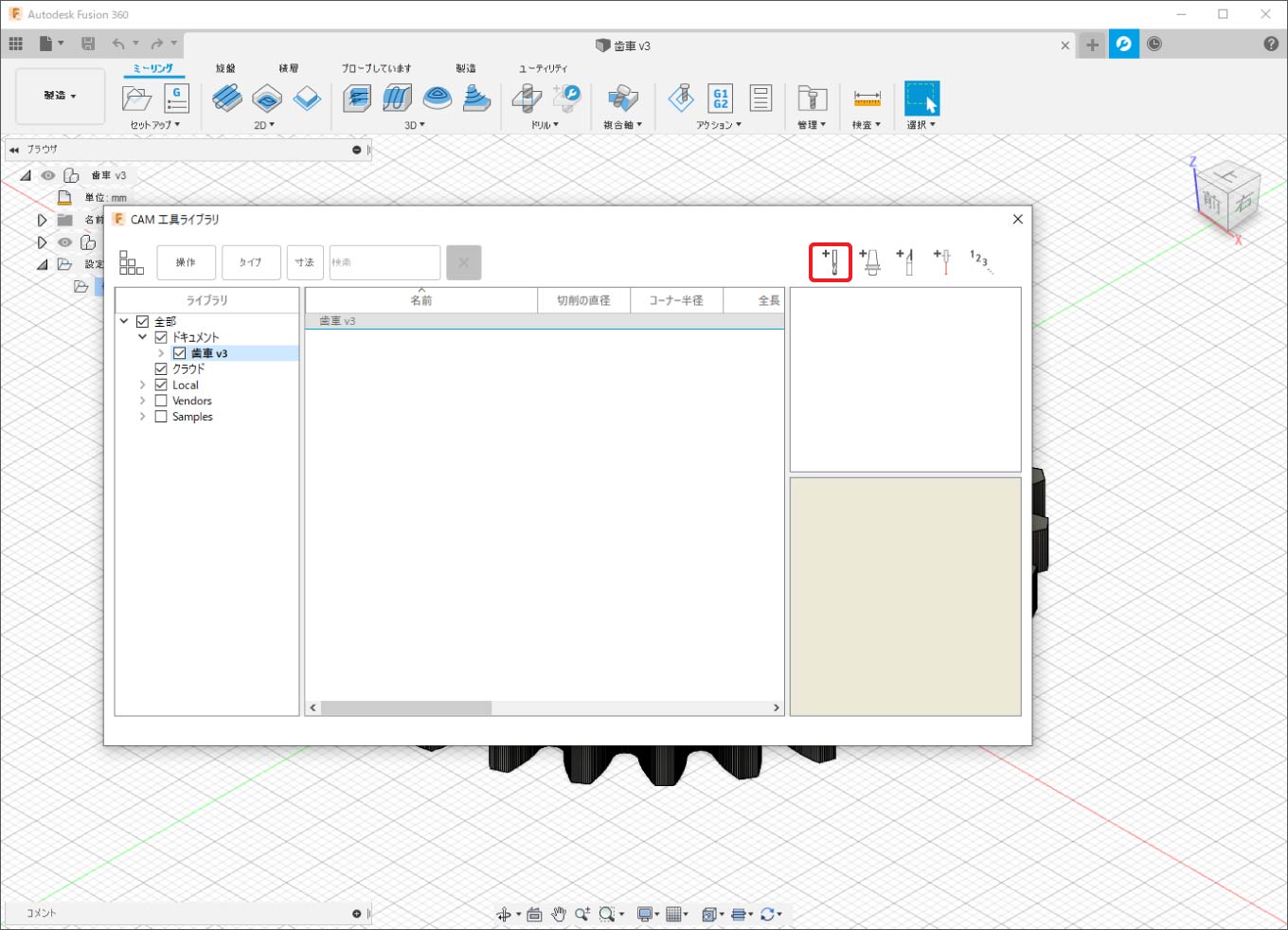This screenshot has width=1288, height=930.
Task: Click the new holder icon
Action: 869,261
